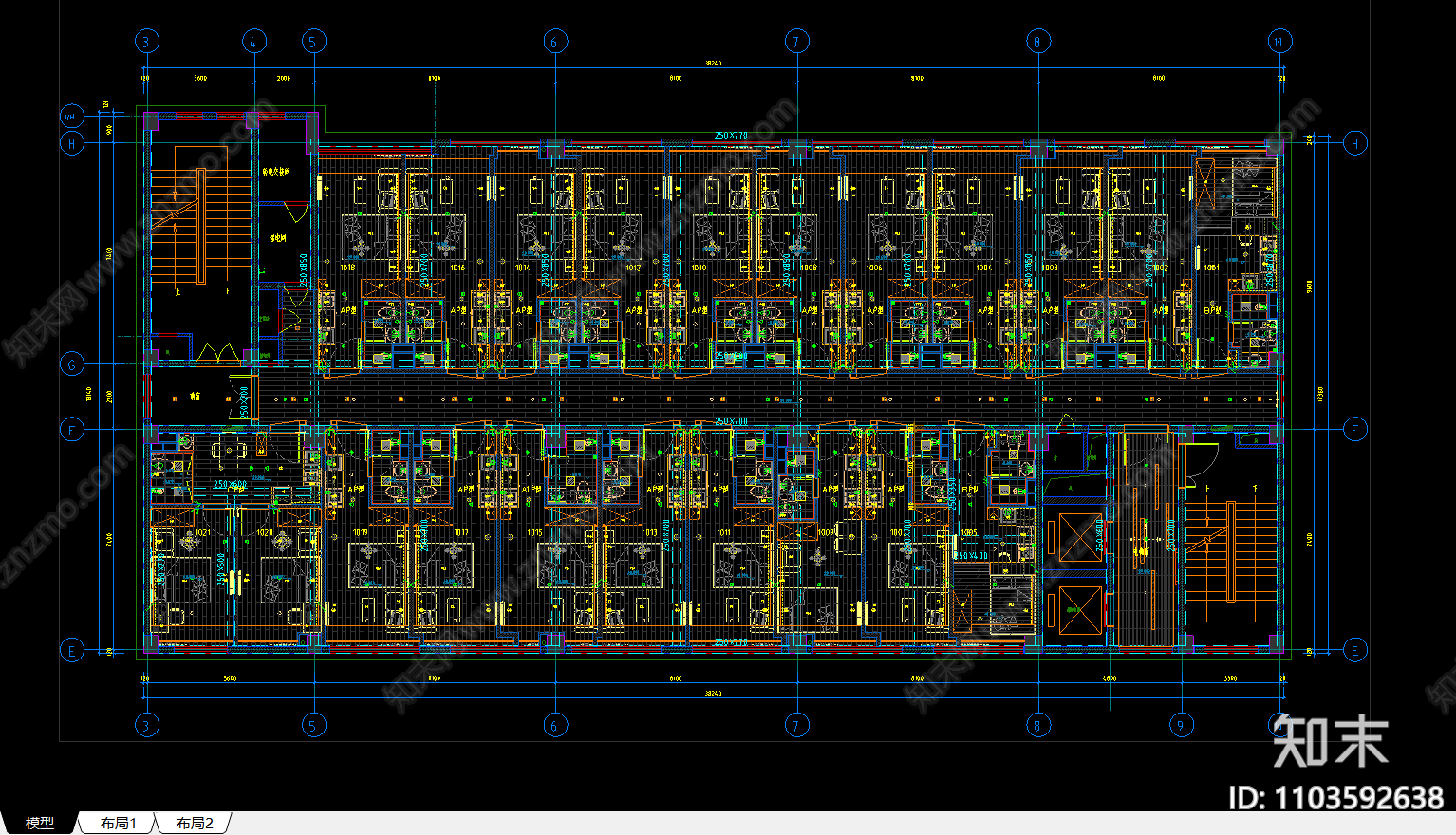Screen dimensions: 1456x835
Task: Click room number 1008 label
Action: (809, 269)
